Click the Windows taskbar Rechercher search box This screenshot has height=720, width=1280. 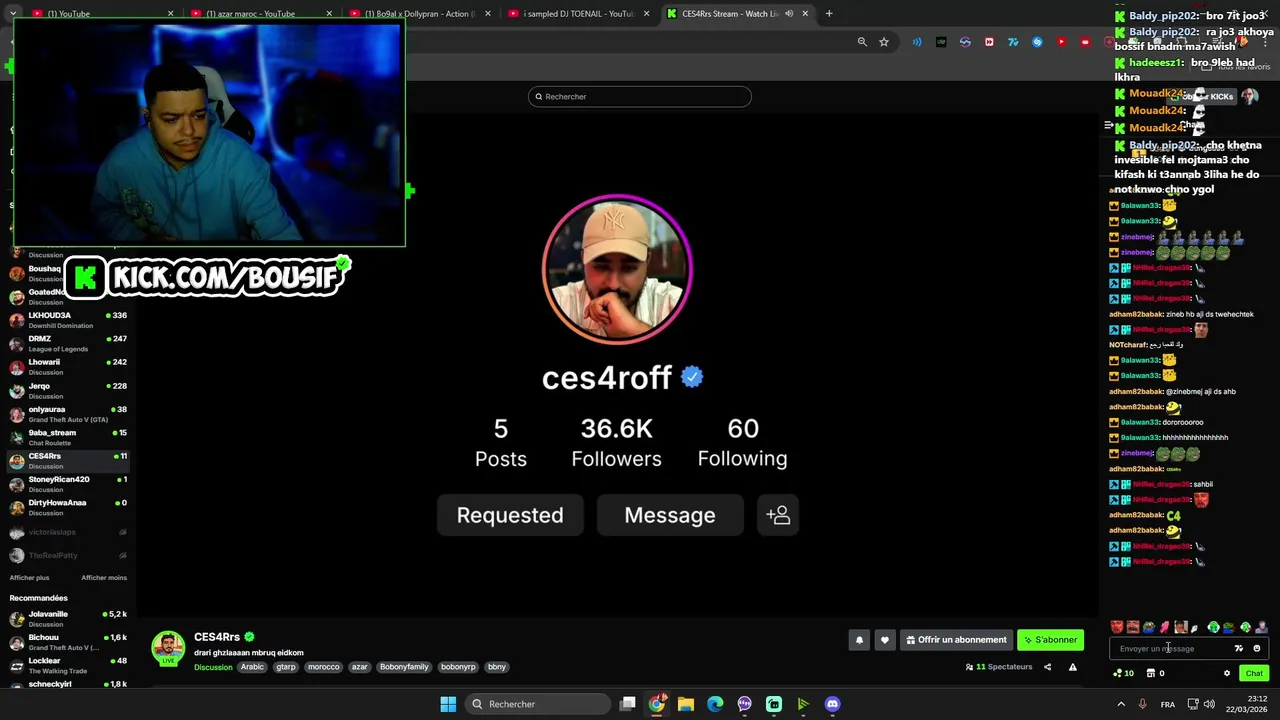tap(537, 704)
